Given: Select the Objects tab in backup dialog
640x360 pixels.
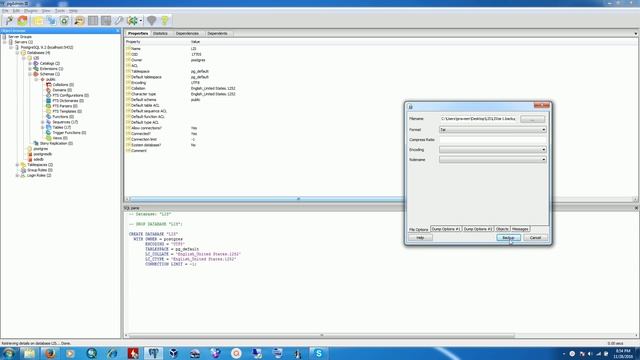Looking at the screenshot, I should pyautogui.click(x=502, y=229).
